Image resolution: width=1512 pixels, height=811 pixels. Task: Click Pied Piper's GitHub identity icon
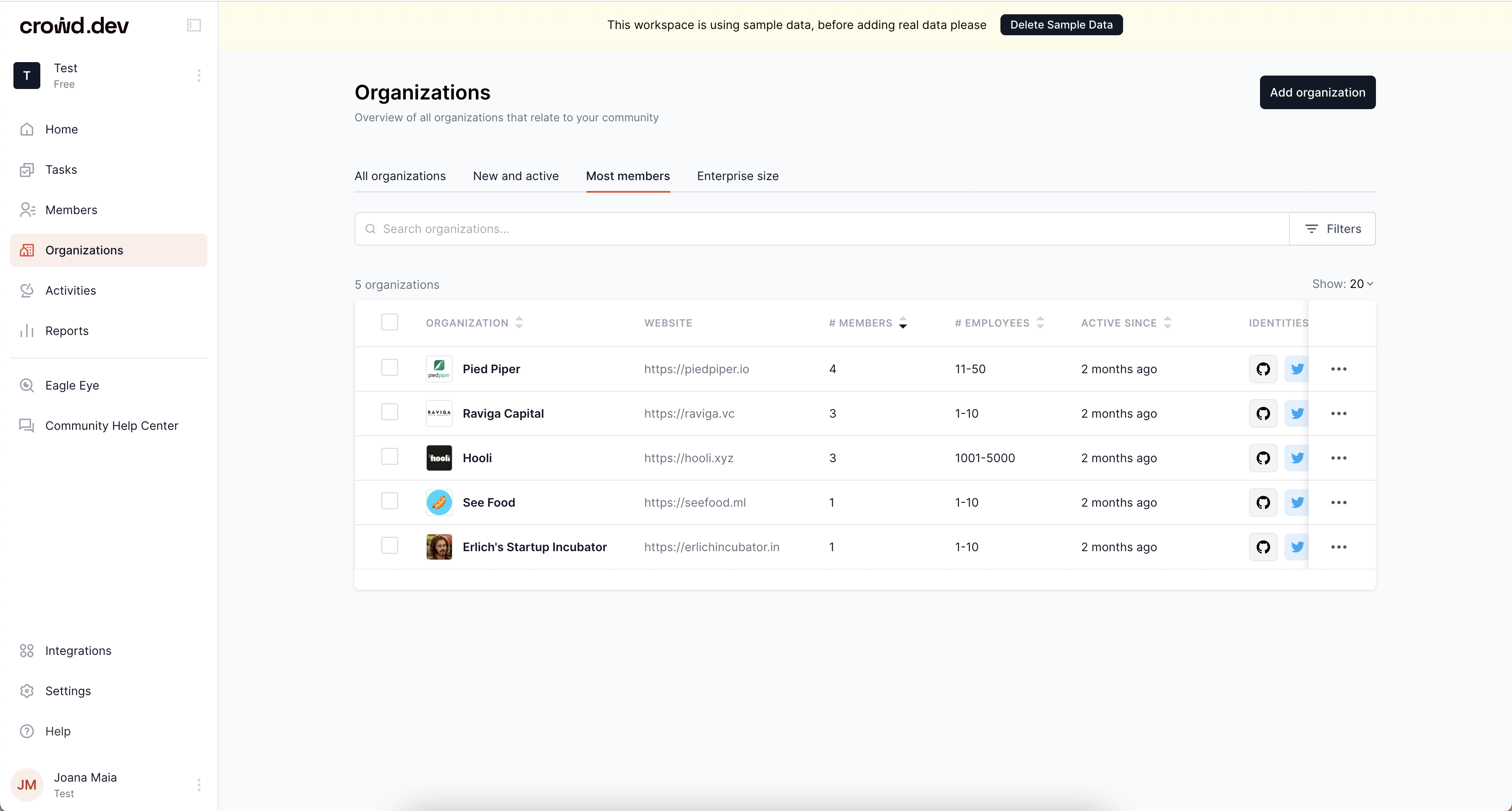1263,369
